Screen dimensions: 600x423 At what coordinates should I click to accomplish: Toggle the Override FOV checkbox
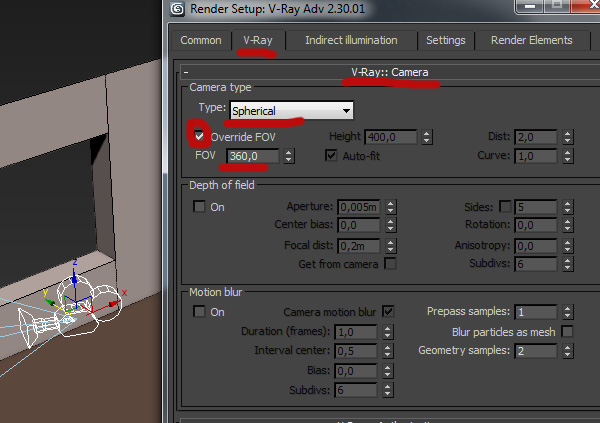coord(199,136)
